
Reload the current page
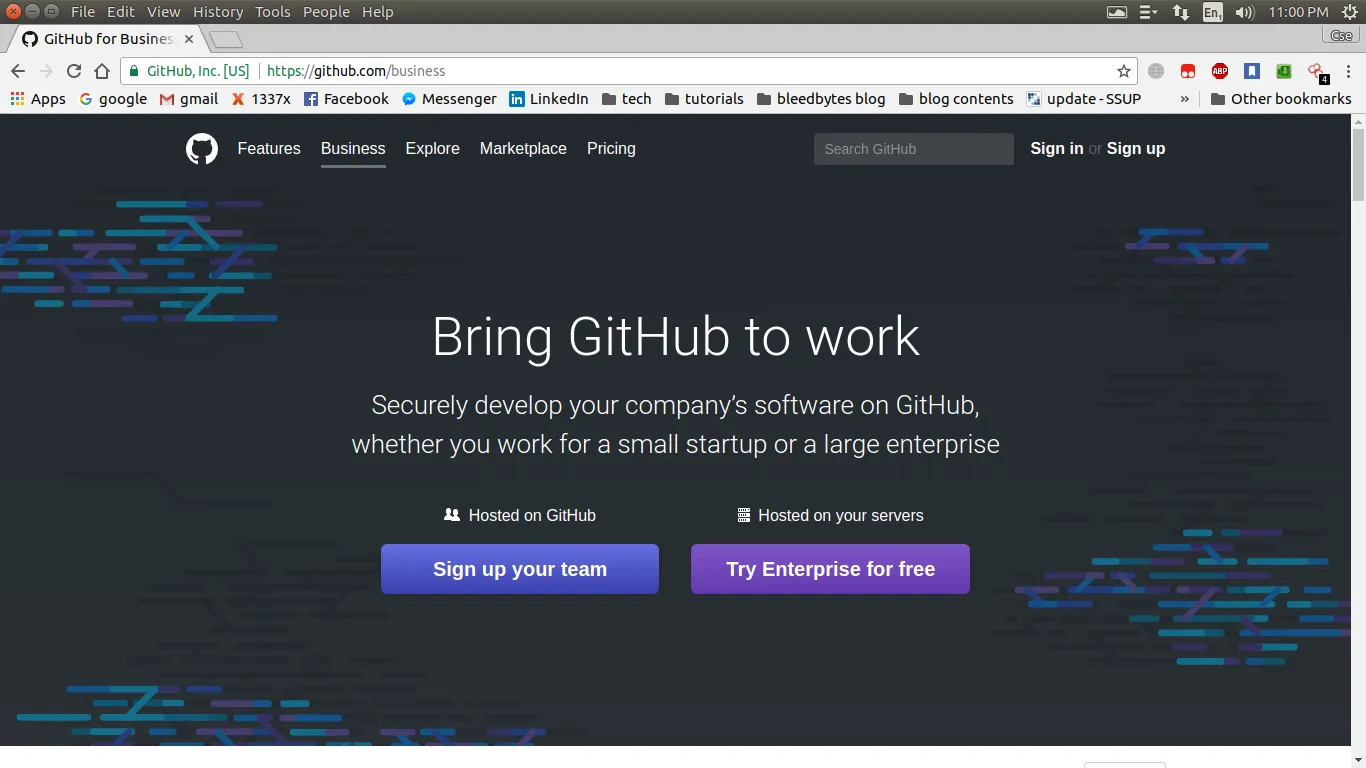point(73,71)
